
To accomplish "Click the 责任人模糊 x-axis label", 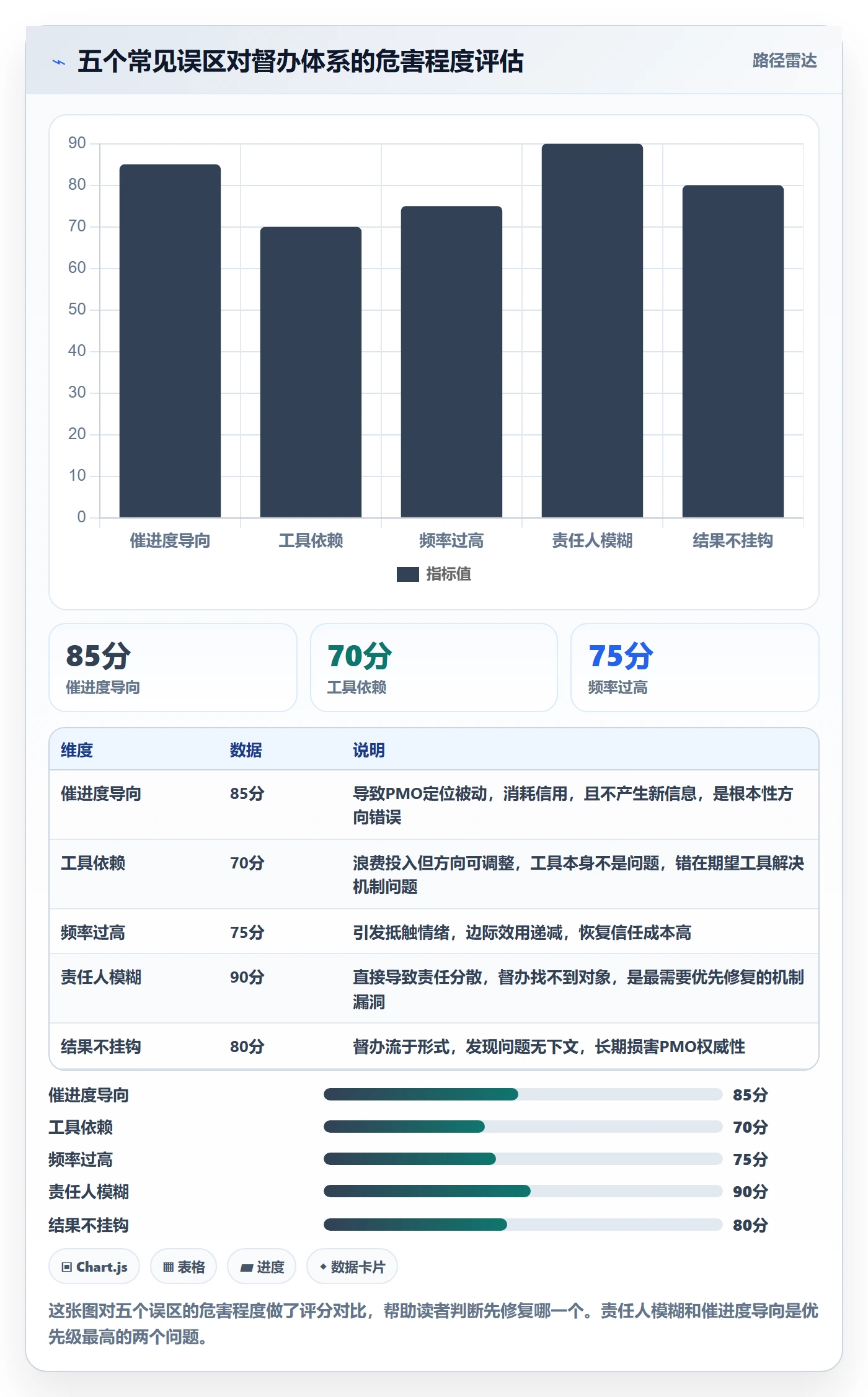I will coord(592,540).
